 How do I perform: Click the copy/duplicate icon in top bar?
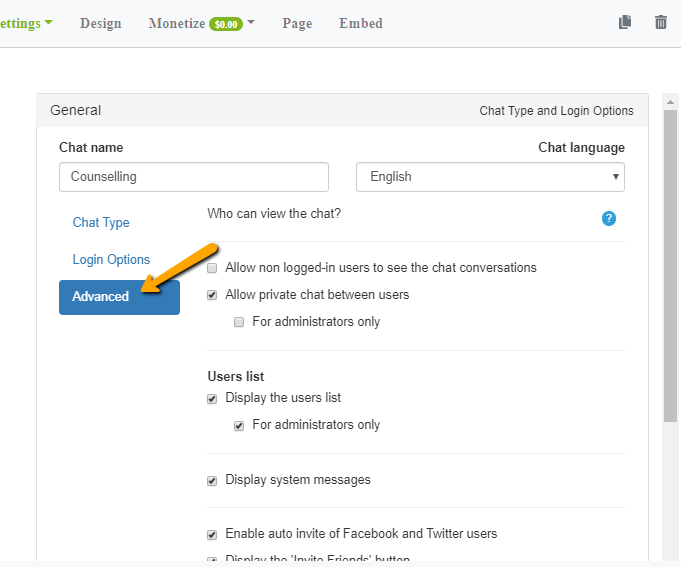[x=625, y=22]
